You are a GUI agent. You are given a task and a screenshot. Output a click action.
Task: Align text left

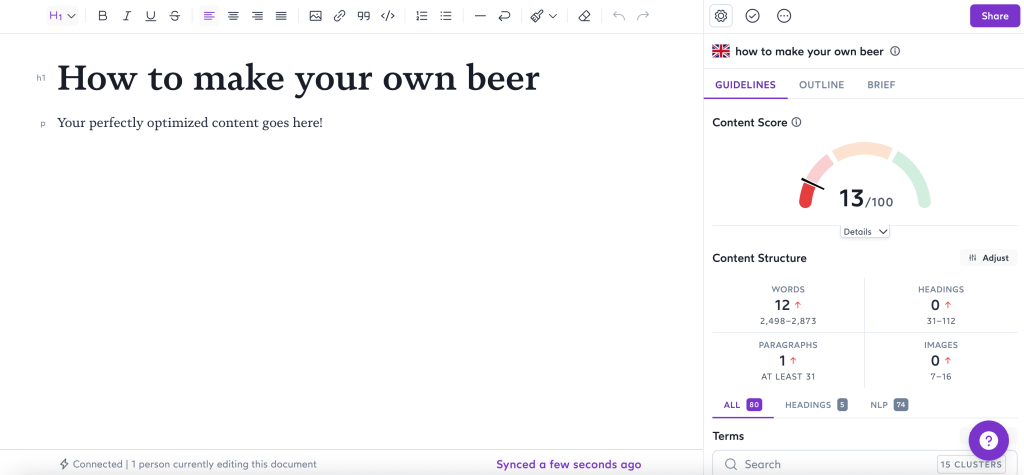[x=209, y=16]
